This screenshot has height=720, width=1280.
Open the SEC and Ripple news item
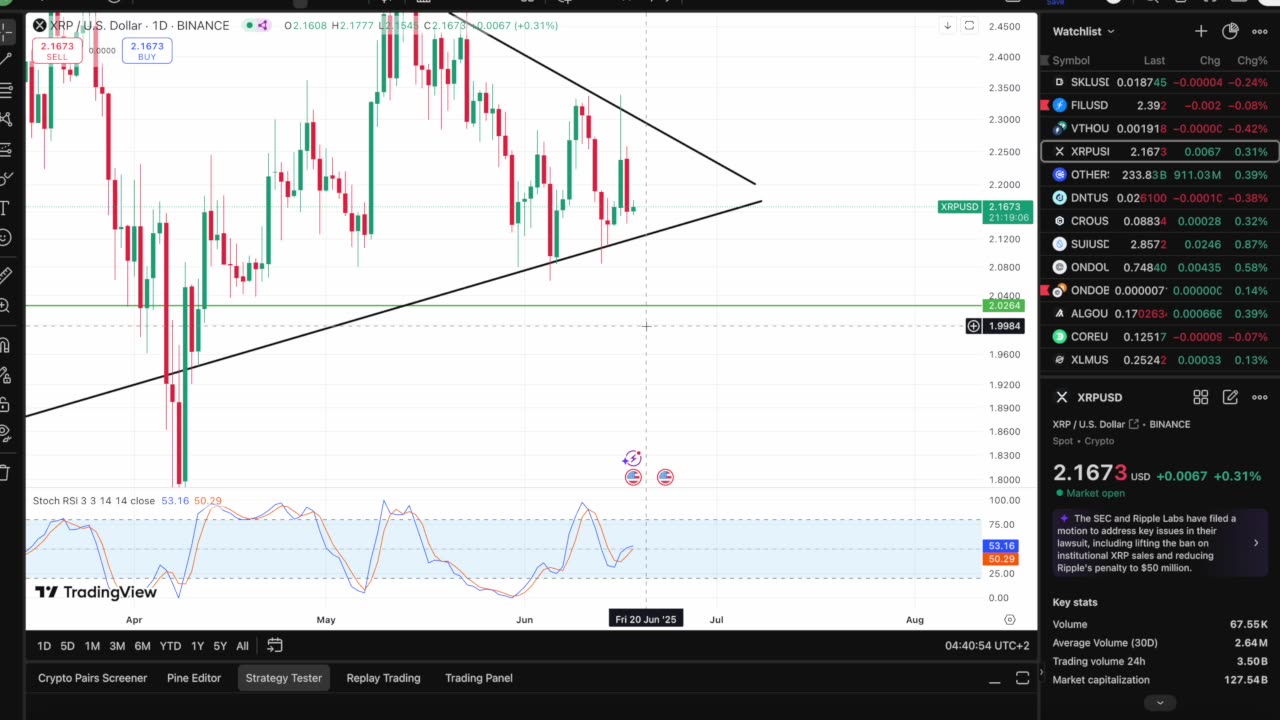click(1160, 543)
